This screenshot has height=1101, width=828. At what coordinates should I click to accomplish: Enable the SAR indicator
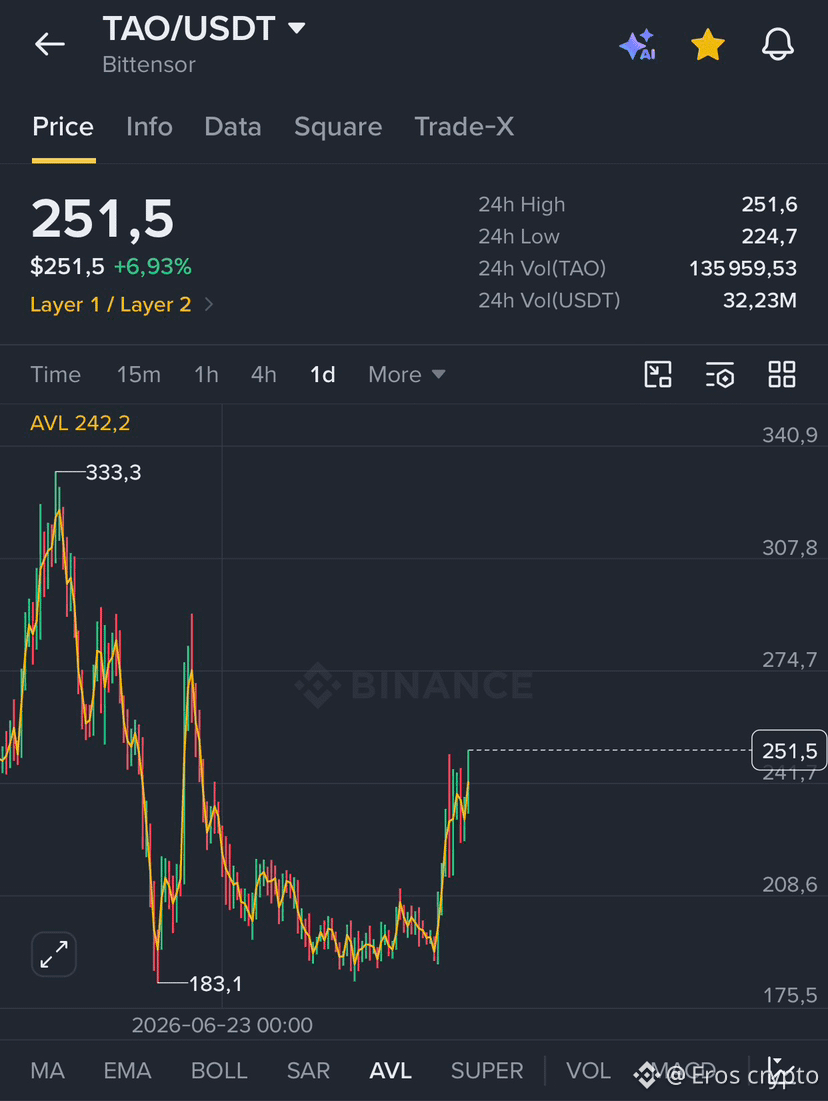308,1071
